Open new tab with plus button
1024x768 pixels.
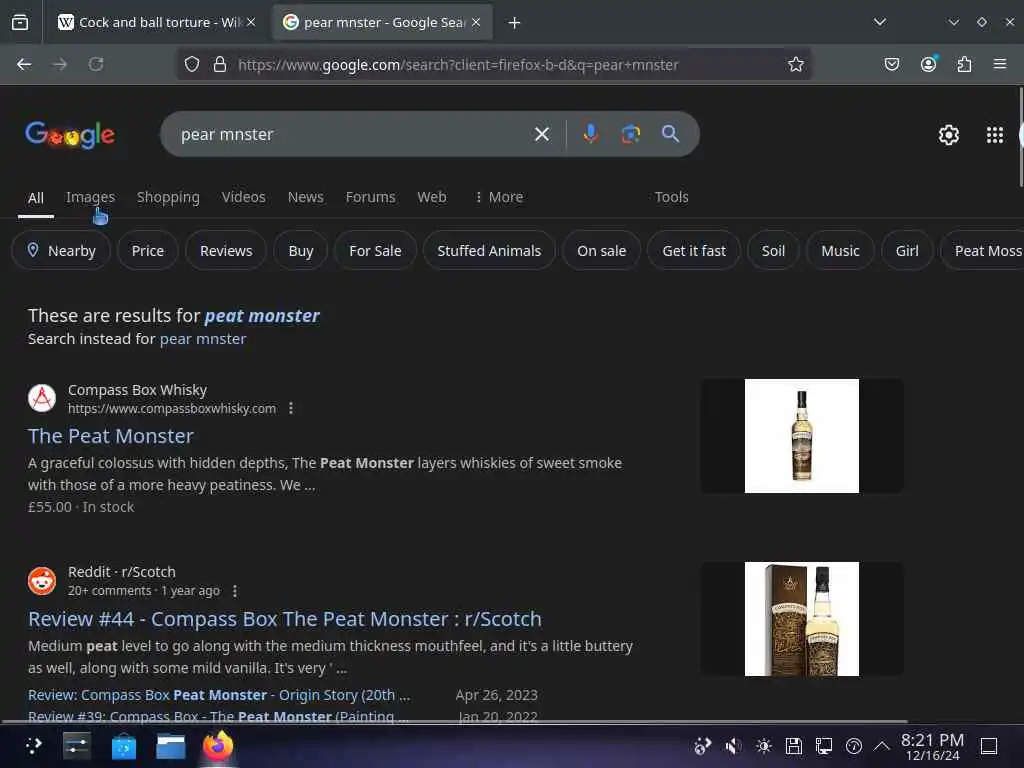515,23
